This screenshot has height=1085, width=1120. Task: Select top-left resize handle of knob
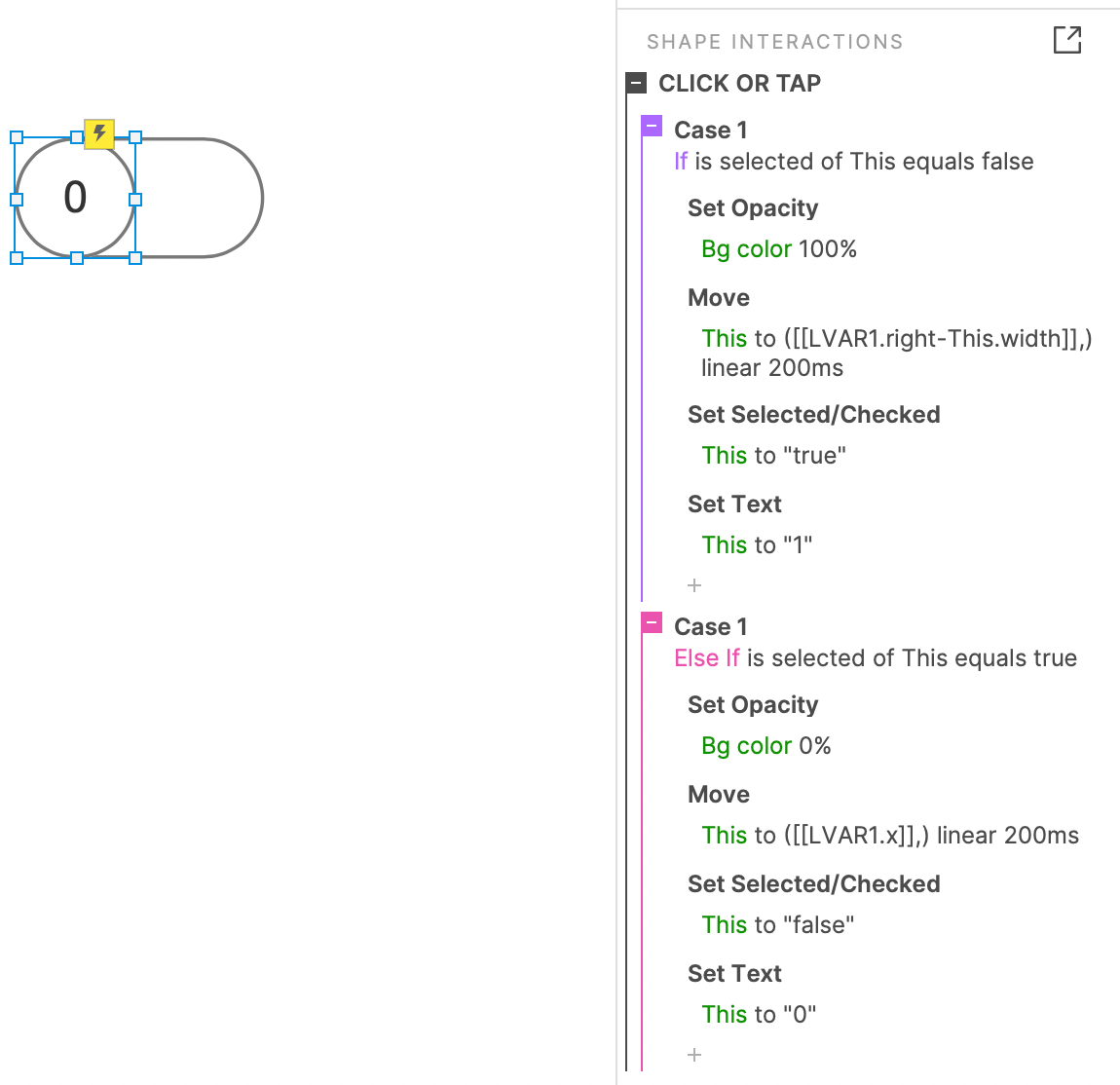coord(17,137)
